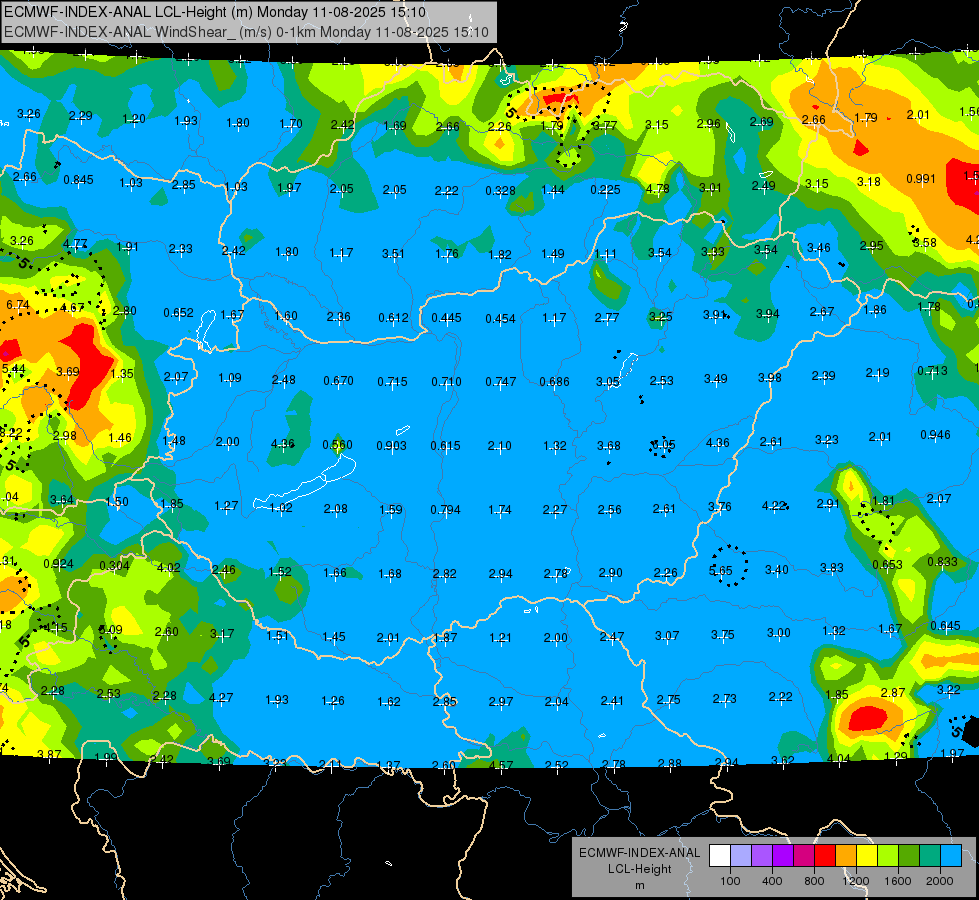Select the grid value 0.794

445,510
